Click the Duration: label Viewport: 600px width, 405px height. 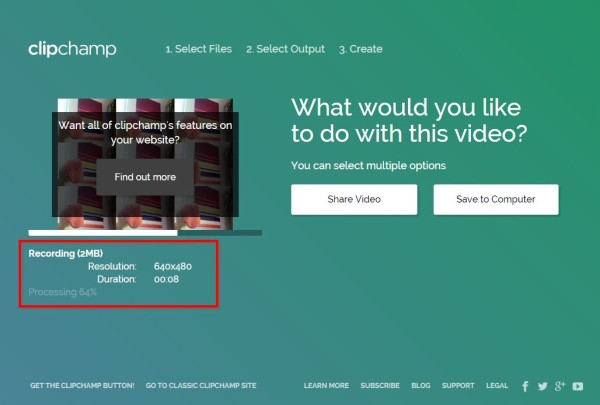tap(117, 279)
